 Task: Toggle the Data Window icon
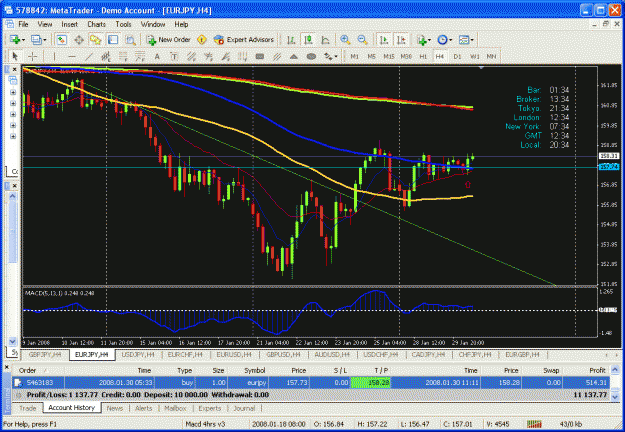click(x=79, y=40)
